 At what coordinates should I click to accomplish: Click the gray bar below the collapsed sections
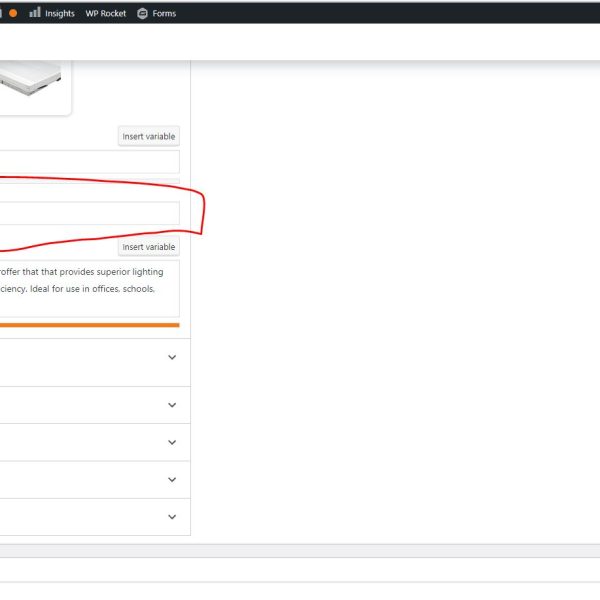point(300,551)
